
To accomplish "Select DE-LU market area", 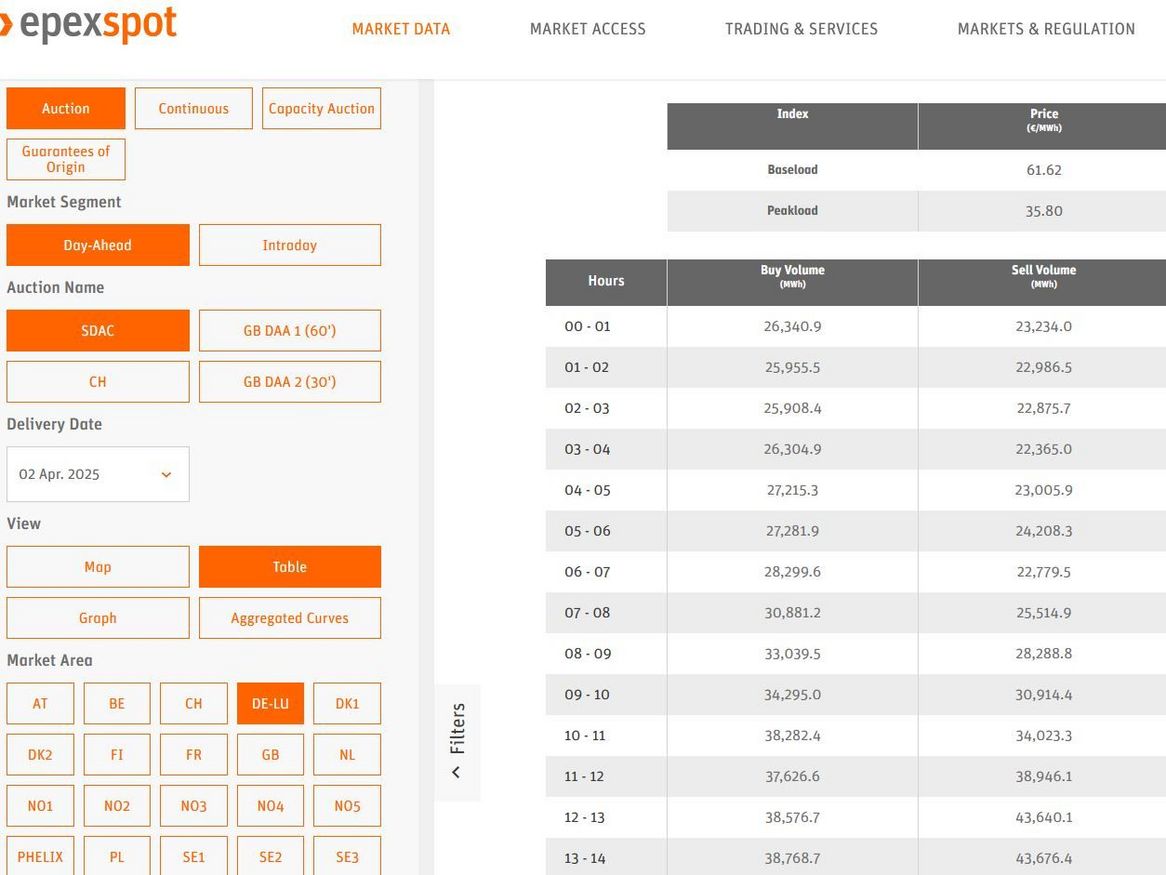I will (x=271, y=704).
